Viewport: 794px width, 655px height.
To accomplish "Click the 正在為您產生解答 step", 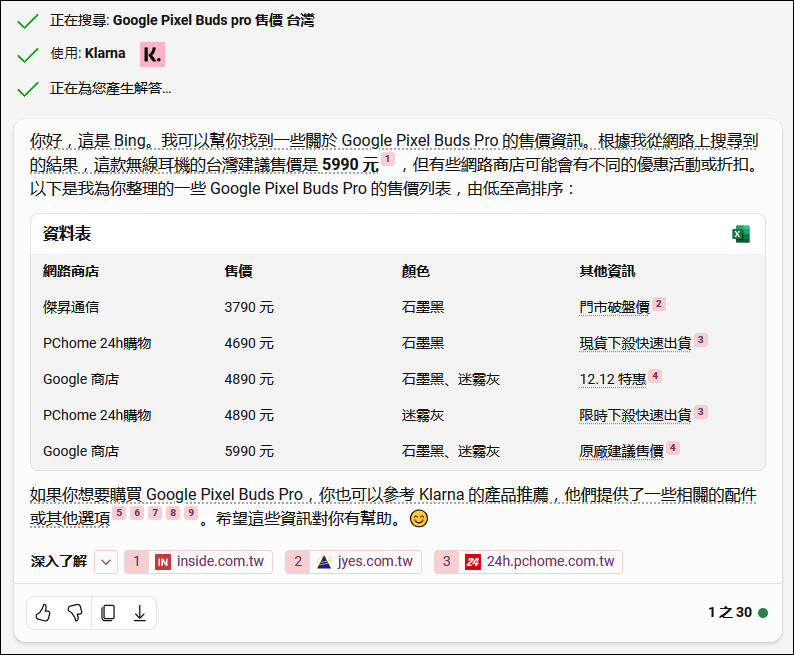I will pyautogui.click(x=110, y=88).
